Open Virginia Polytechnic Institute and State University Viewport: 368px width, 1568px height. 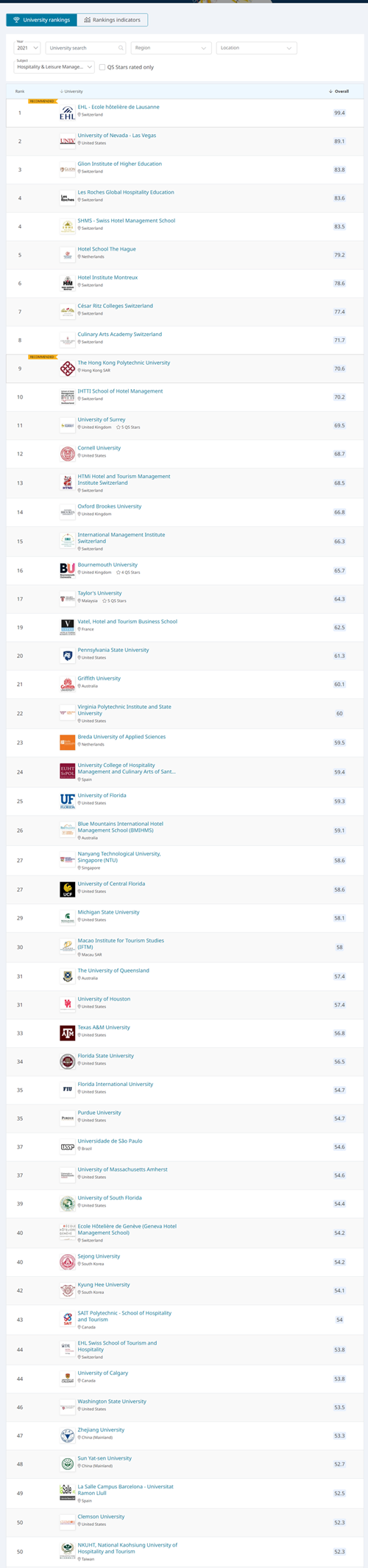point(124,710)
